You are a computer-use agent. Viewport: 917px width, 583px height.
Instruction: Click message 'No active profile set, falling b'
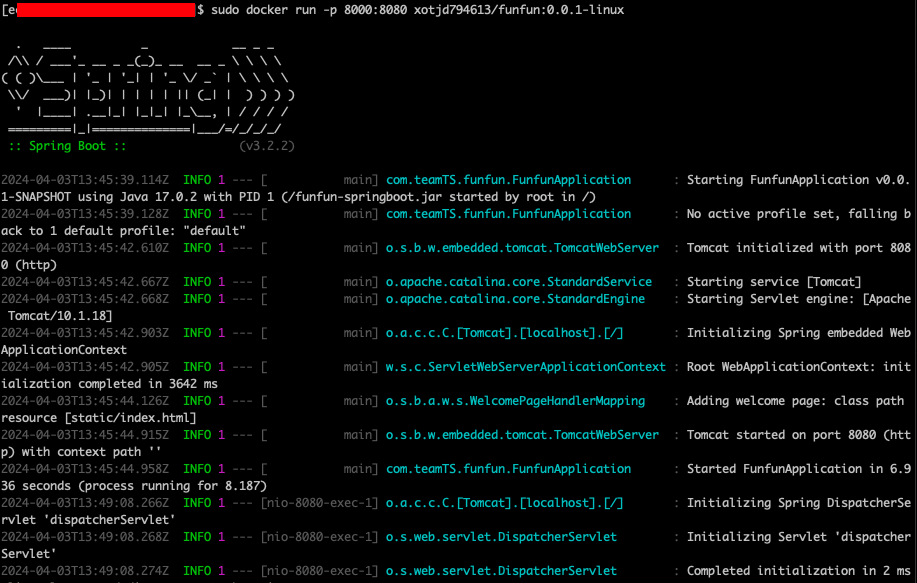coord(799,214)
